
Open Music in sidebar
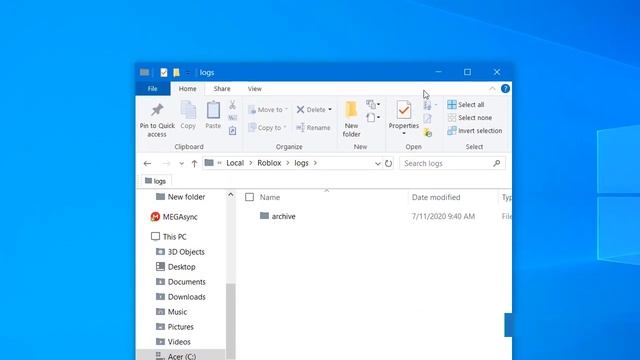(x=171, y=312)
